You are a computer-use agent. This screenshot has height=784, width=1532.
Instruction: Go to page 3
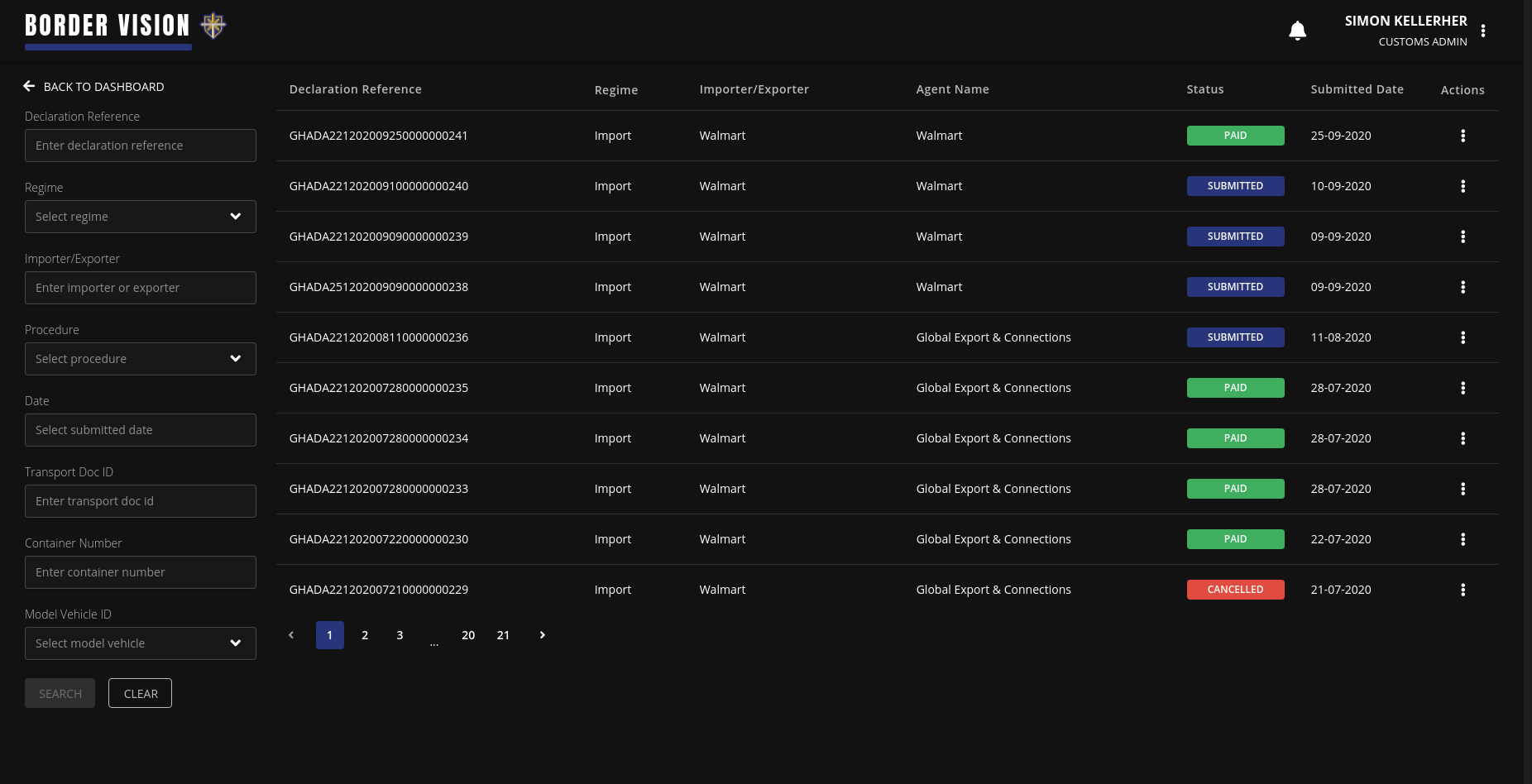click(400, 635)
